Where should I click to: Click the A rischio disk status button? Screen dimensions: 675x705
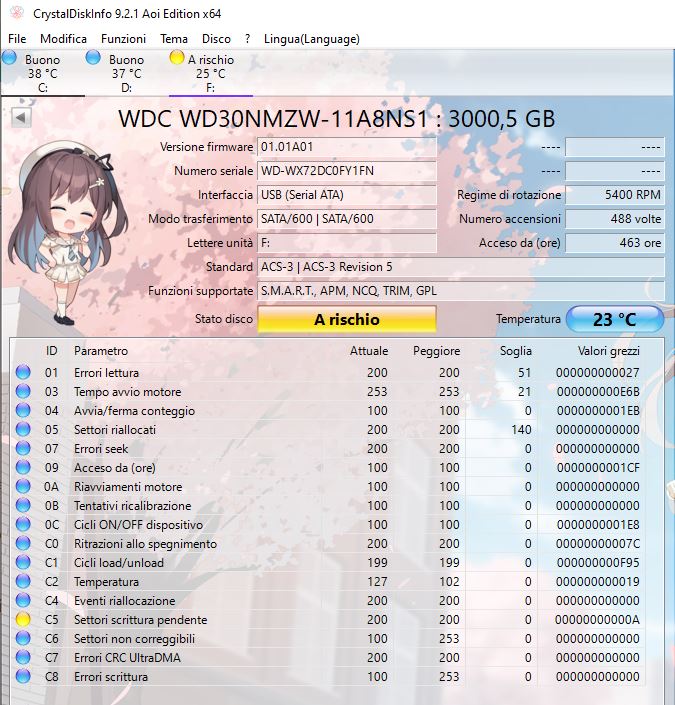347,319
